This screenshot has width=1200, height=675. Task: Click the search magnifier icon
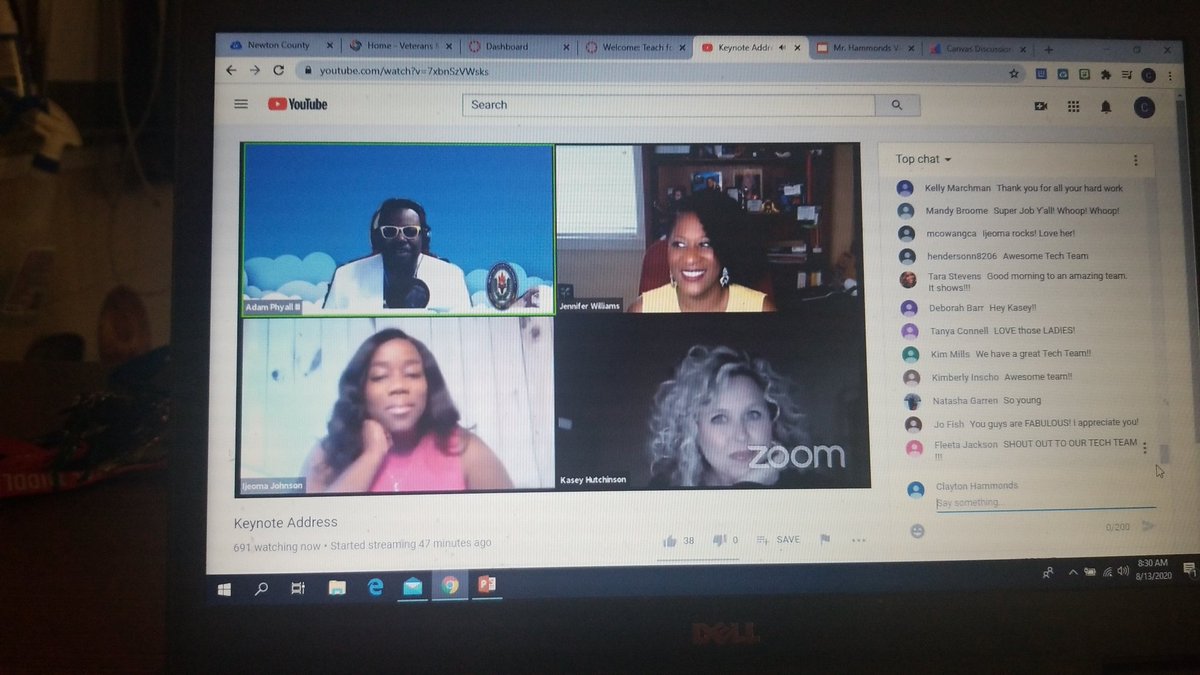[896, 105]
